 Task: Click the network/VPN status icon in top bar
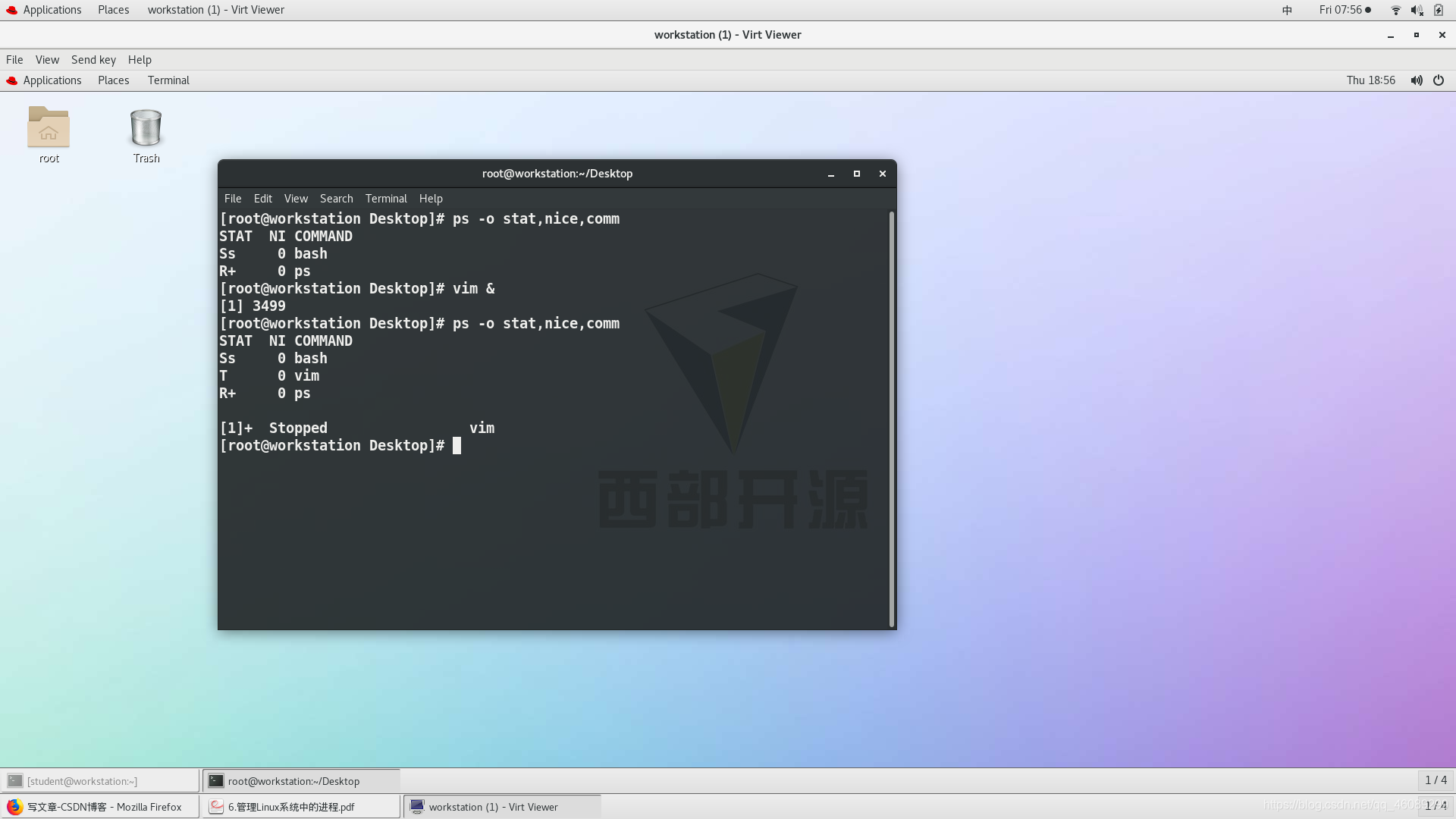(1395, 10)
